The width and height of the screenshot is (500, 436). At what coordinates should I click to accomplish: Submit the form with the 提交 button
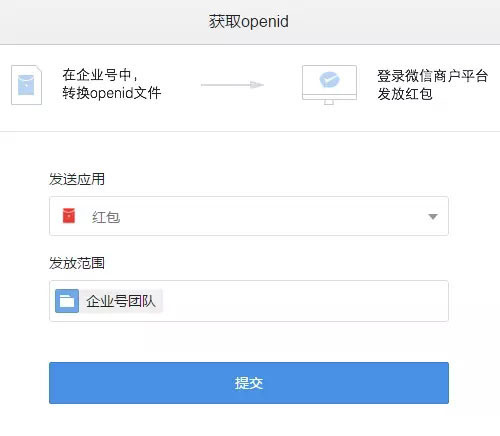click(249, 383)
